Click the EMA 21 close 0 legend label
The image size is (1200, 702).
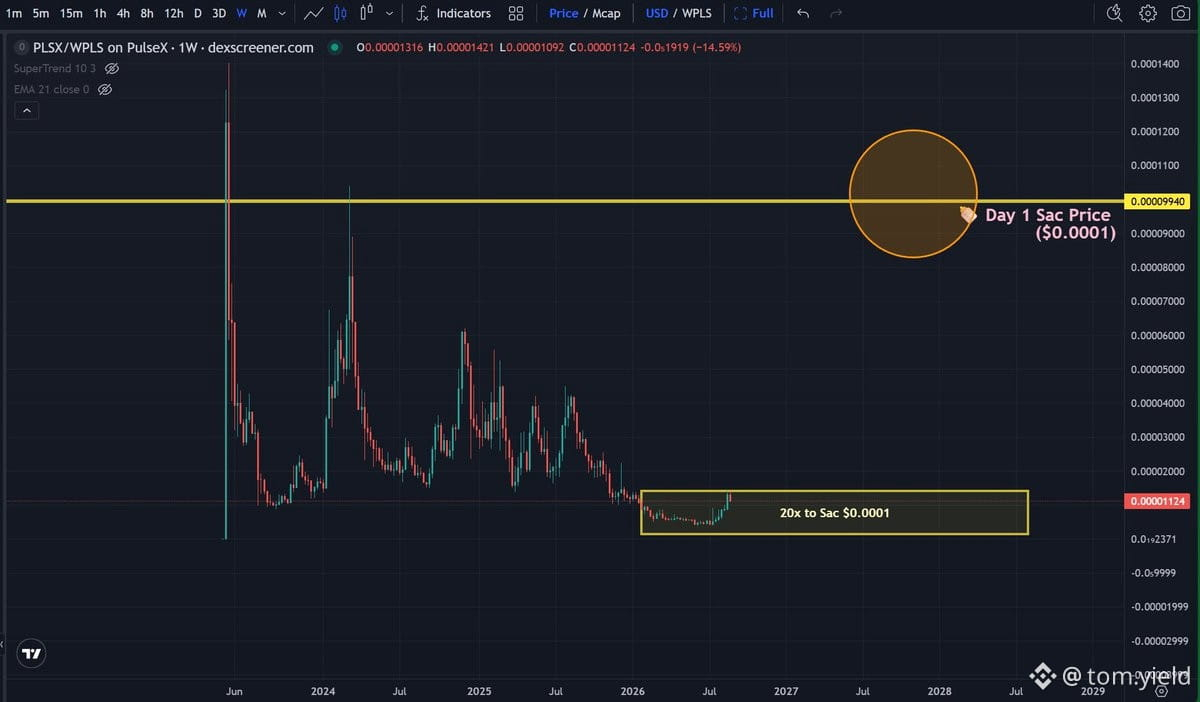point(52,89)
